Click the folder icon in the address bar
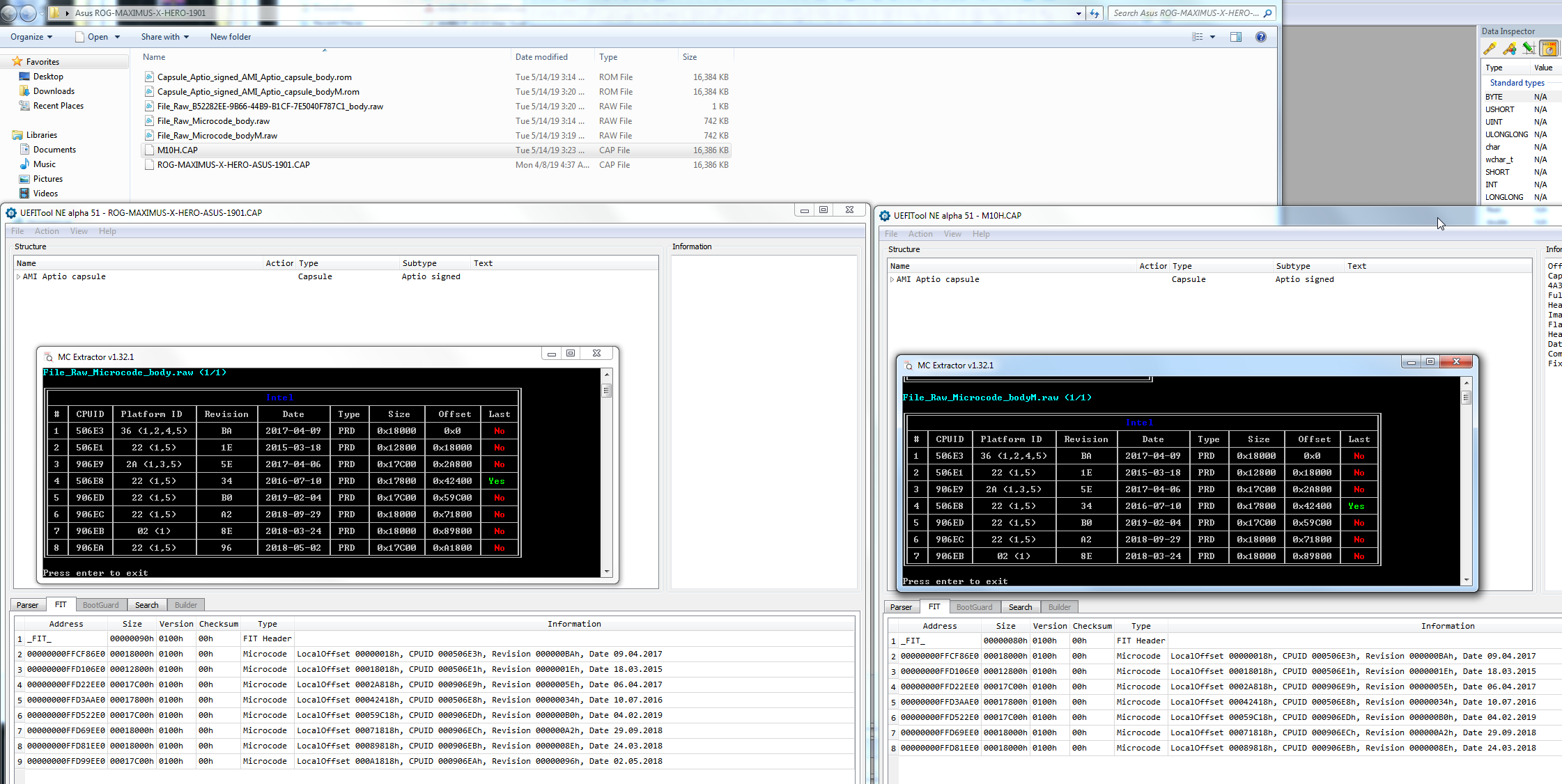The width and height of the screenshot is (1562, 784). [54, 13]
